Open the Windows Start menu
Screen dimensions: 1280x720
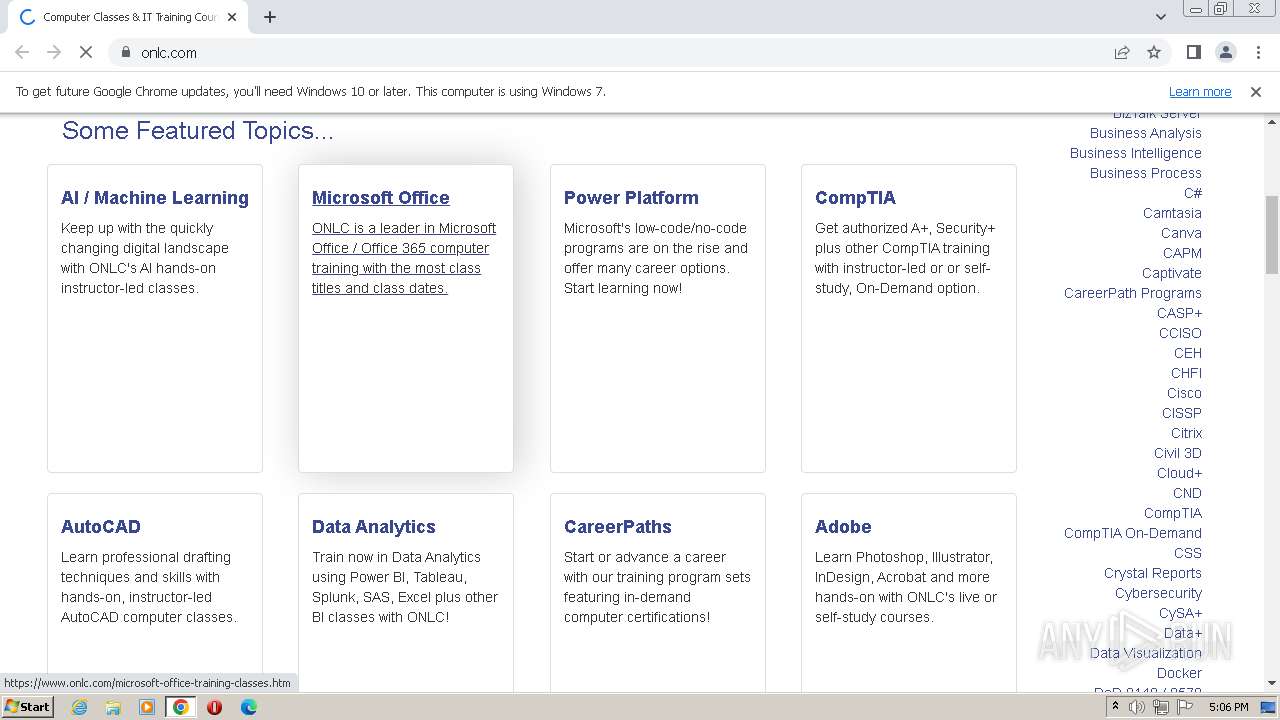click(27, 707)
